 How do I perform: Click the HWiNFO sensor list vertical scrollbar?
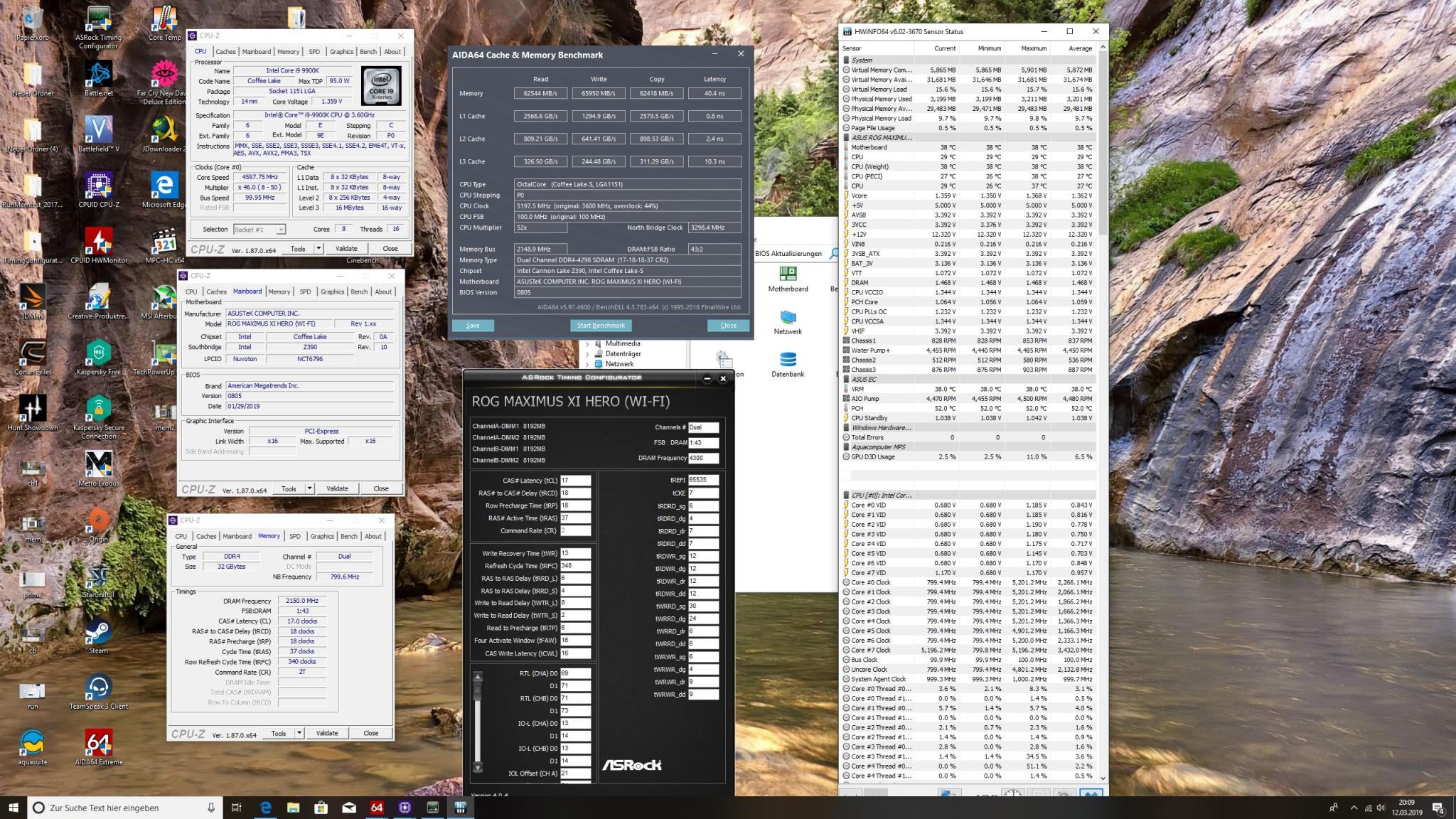coord(1103,412)
